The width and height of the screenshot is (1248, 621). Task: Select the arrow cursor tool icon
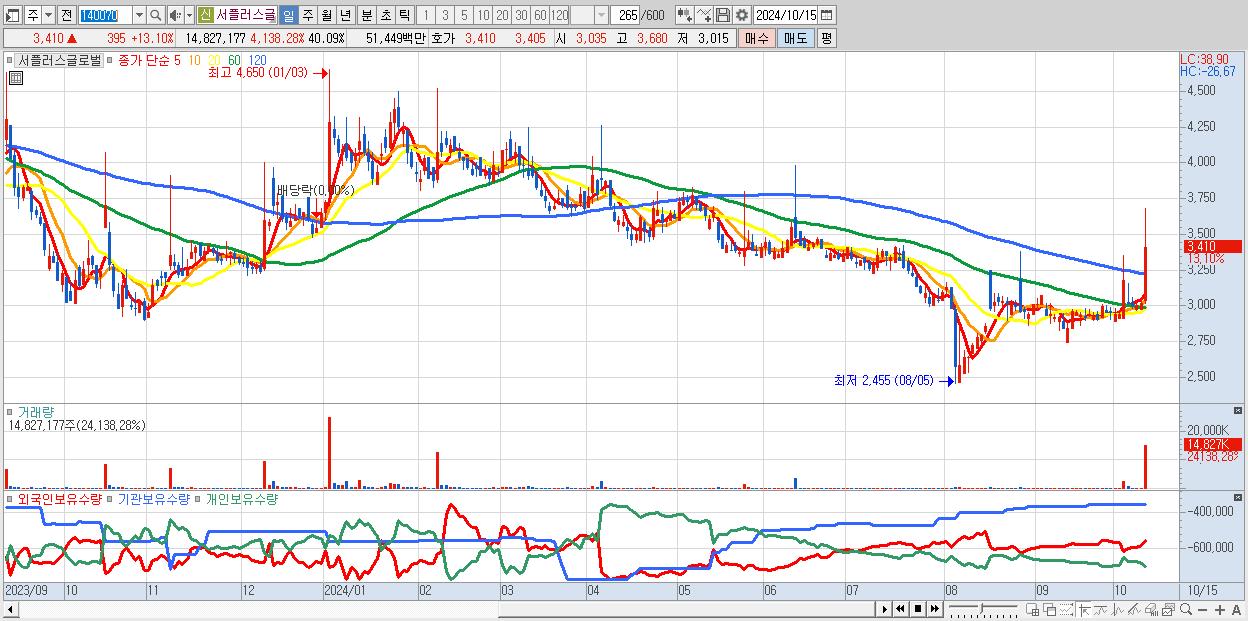coord(1084,609)
